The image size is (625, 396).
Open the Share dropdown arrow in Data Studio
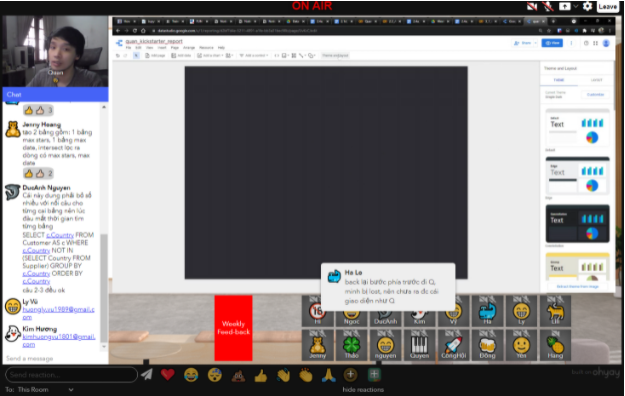pos(535,43)
